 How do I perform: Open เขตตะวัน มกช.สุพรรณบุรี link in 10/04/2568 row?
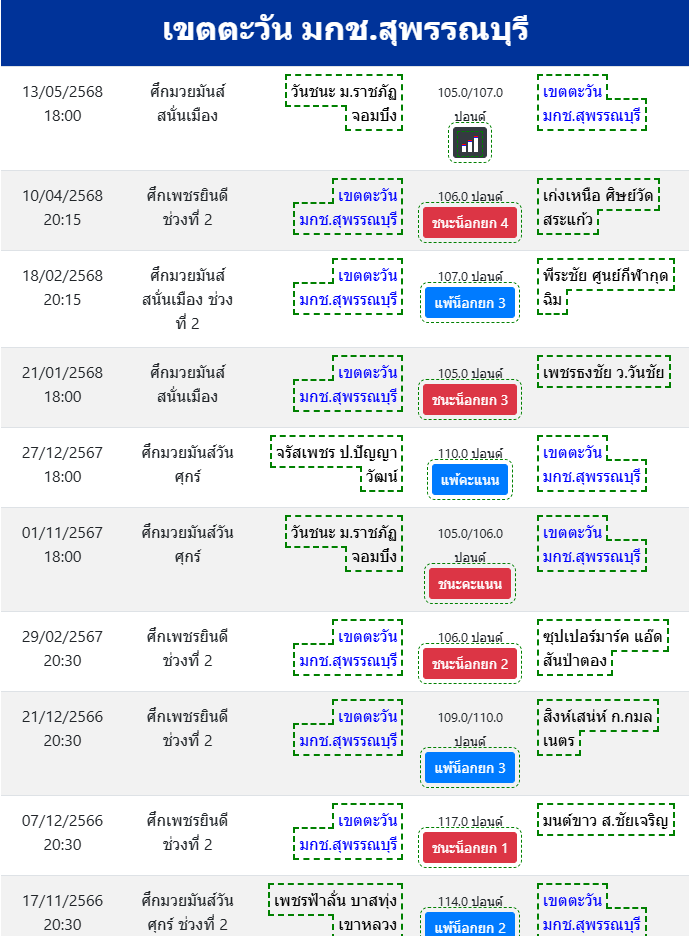348,207
